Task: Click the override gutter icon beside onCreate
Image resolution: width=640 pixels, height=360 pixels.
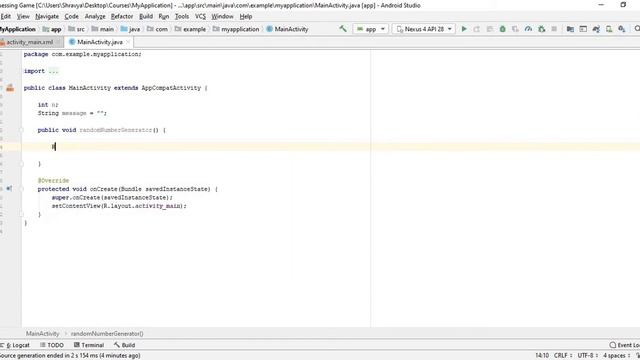Action: 9,189
